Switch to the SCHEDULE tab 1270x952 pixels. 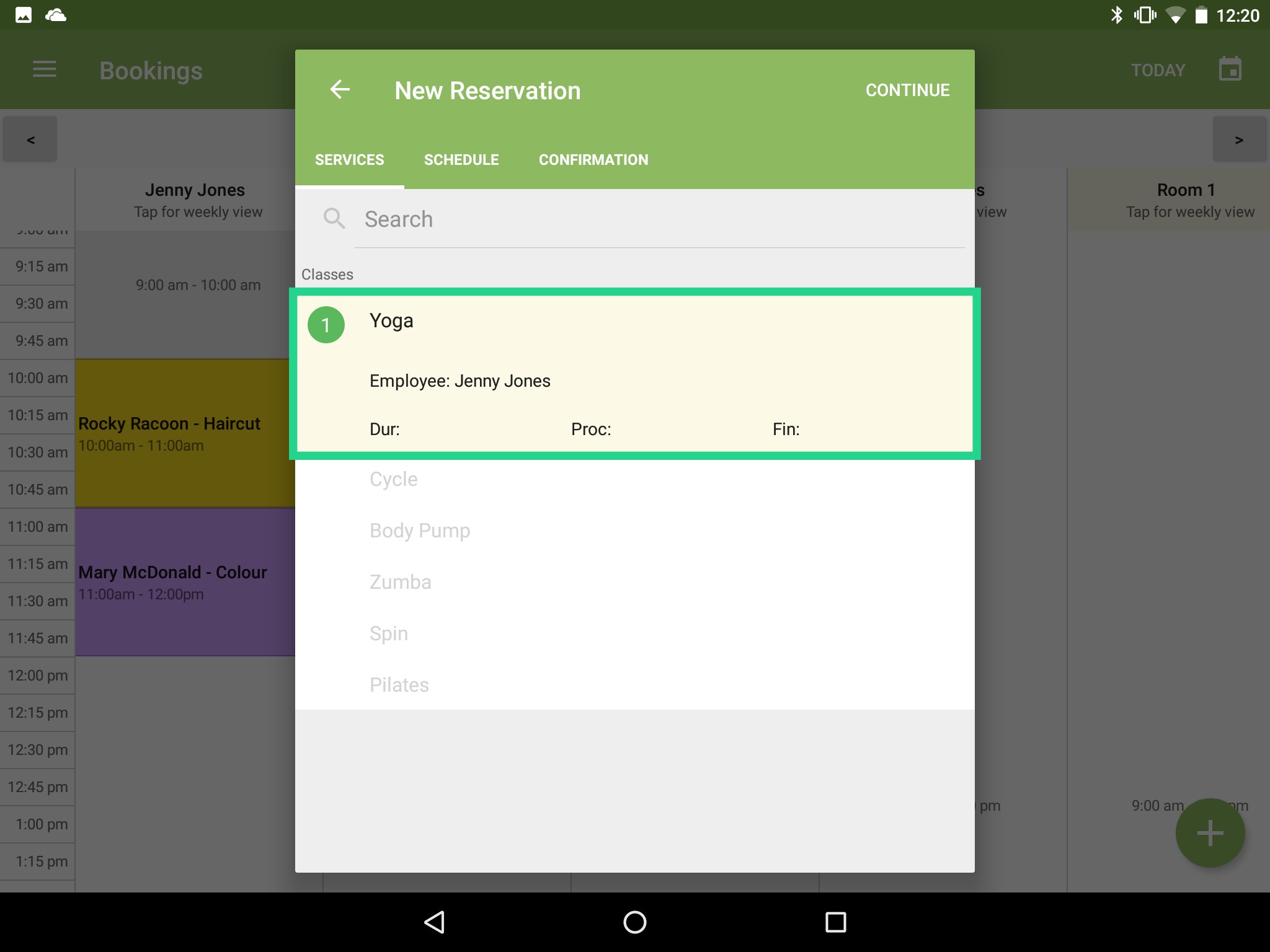click(461, 159)
